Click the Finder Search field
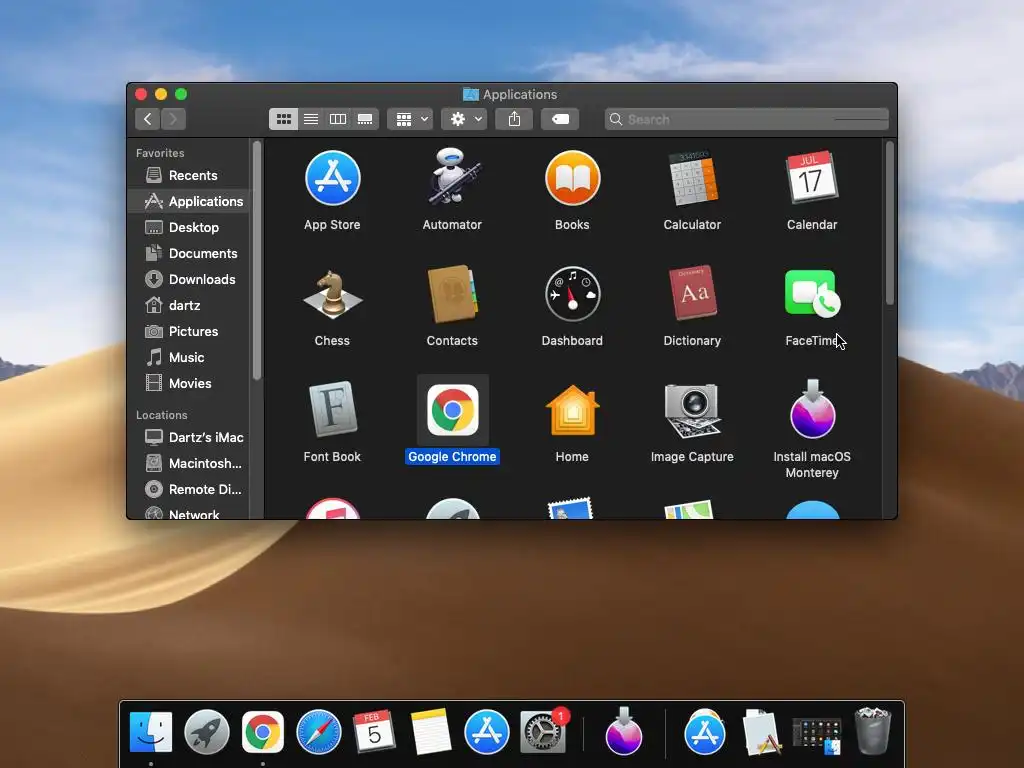This screenshot has width=1024, height=768. tap(746, 119)
